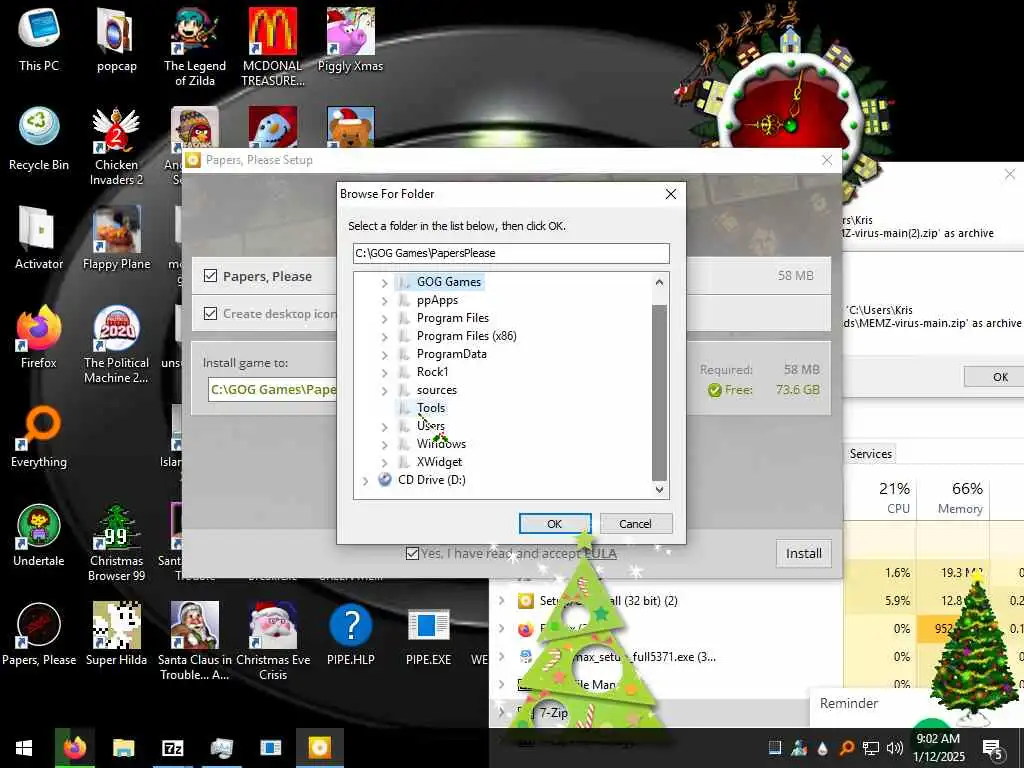The height and width of the screenshot is (768, 1024).
Task: Expand the CD Drive (D:) node
Action: click(x=365, y=481)
